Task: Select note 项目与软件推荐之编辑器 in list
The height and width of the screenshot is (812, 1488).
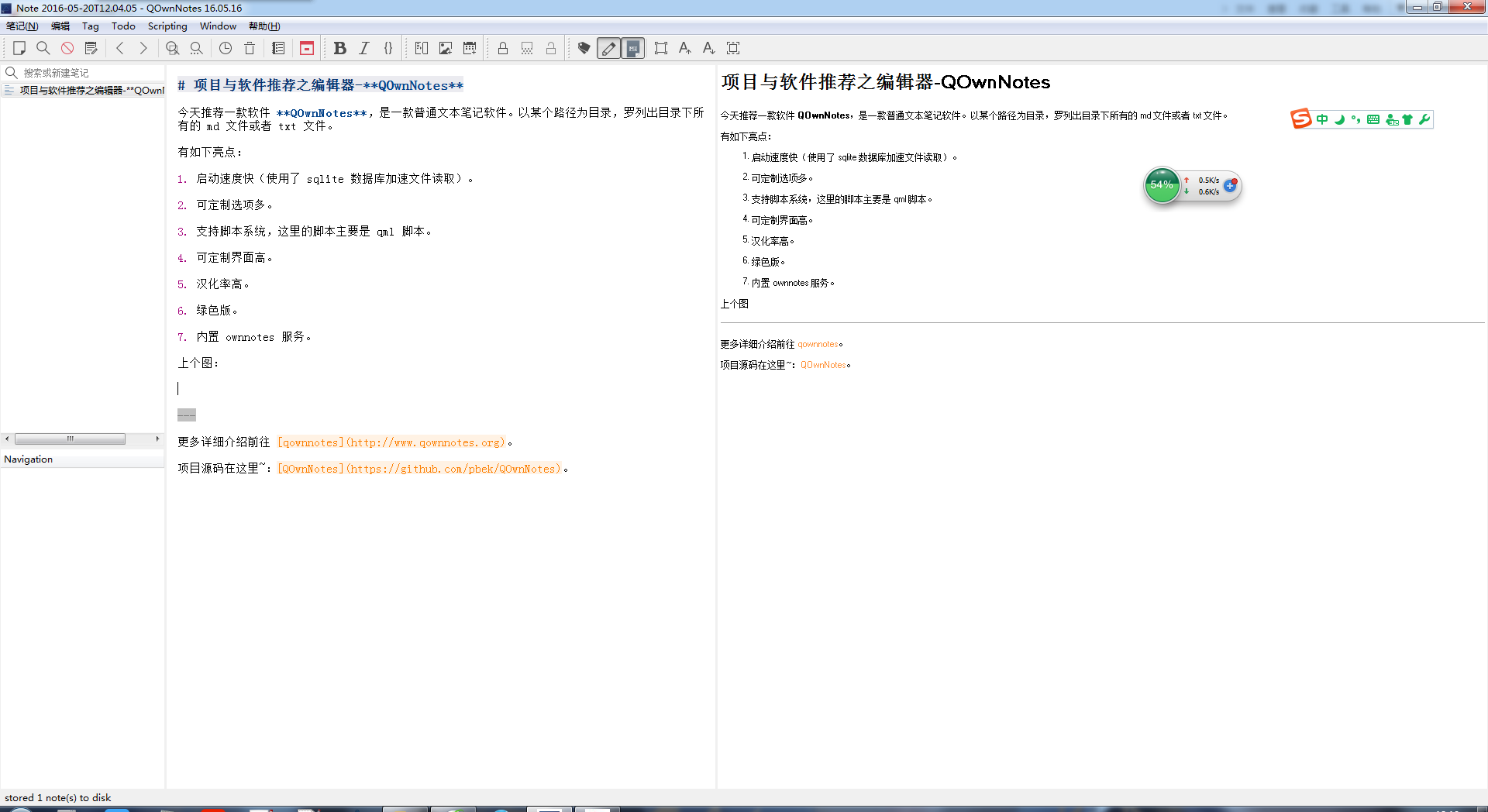Action: coord(84,91)
